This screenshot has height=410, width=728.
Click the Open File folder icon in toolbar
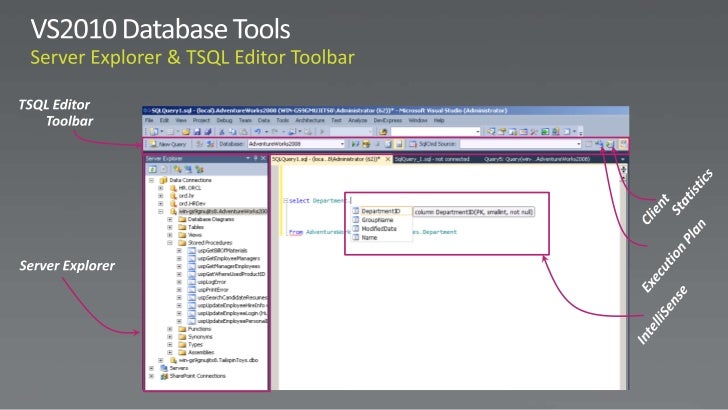[186, 132]
